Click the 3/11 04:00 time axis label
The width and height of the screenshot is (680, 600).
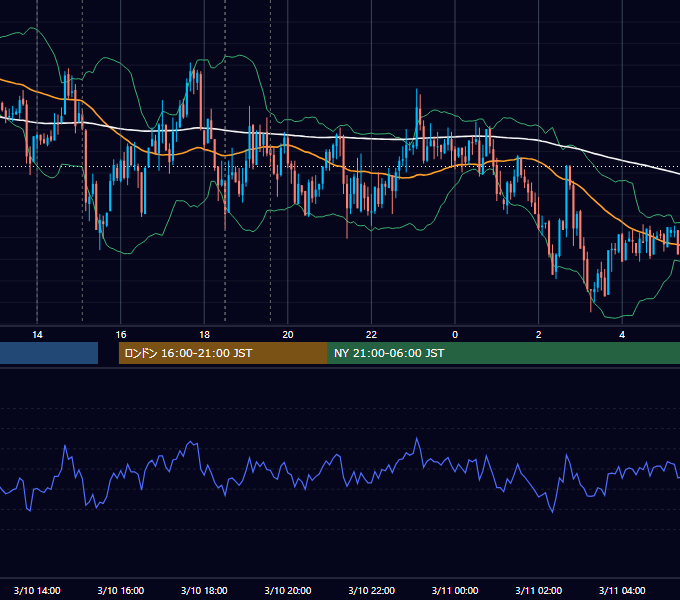click(x=622, y=590)
